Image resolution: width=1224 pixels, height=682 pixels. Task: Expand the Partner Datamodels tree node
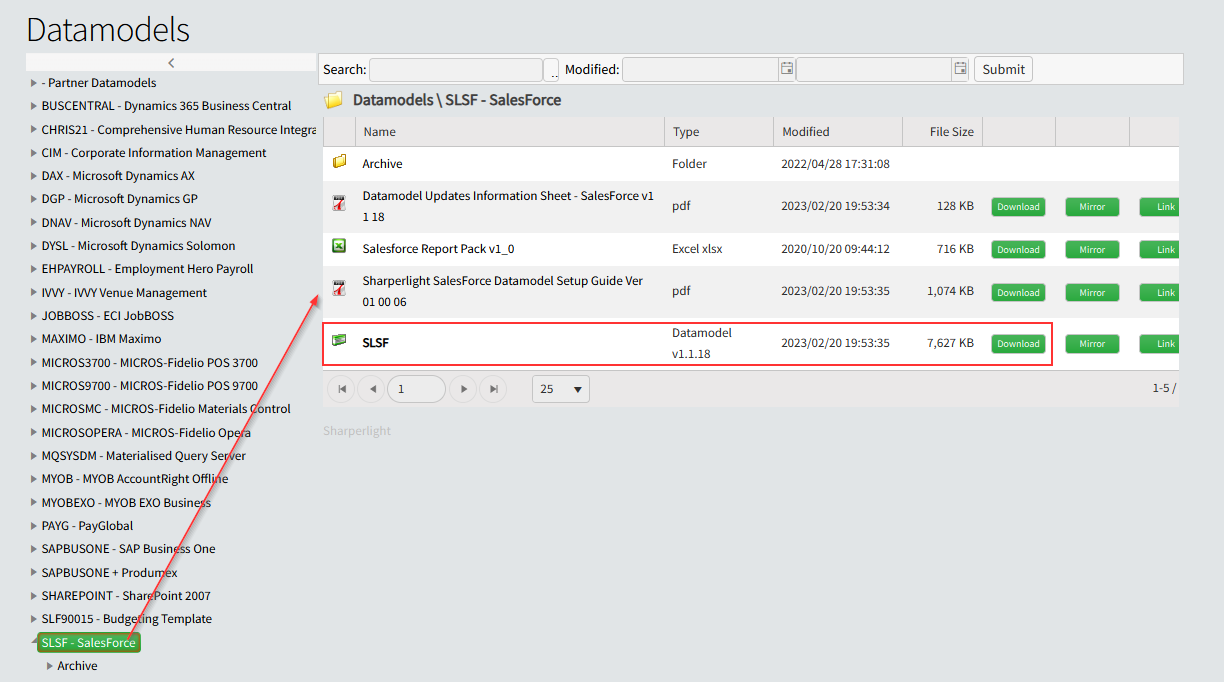click(33, 83)
